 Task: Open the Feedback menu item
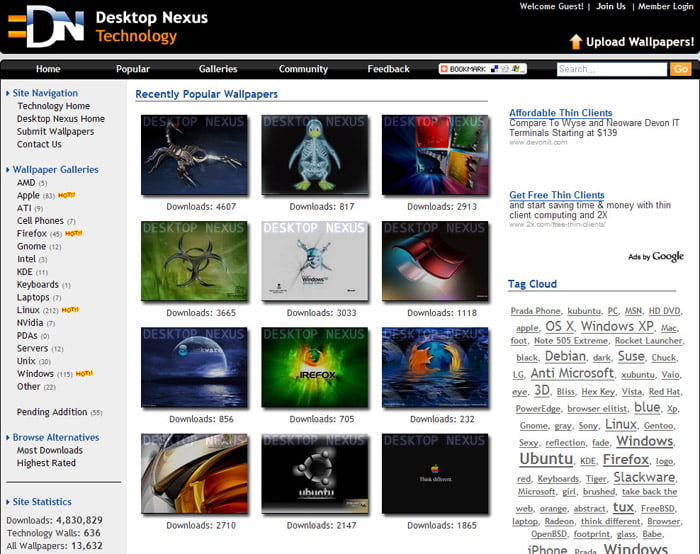tap(388, 69)
